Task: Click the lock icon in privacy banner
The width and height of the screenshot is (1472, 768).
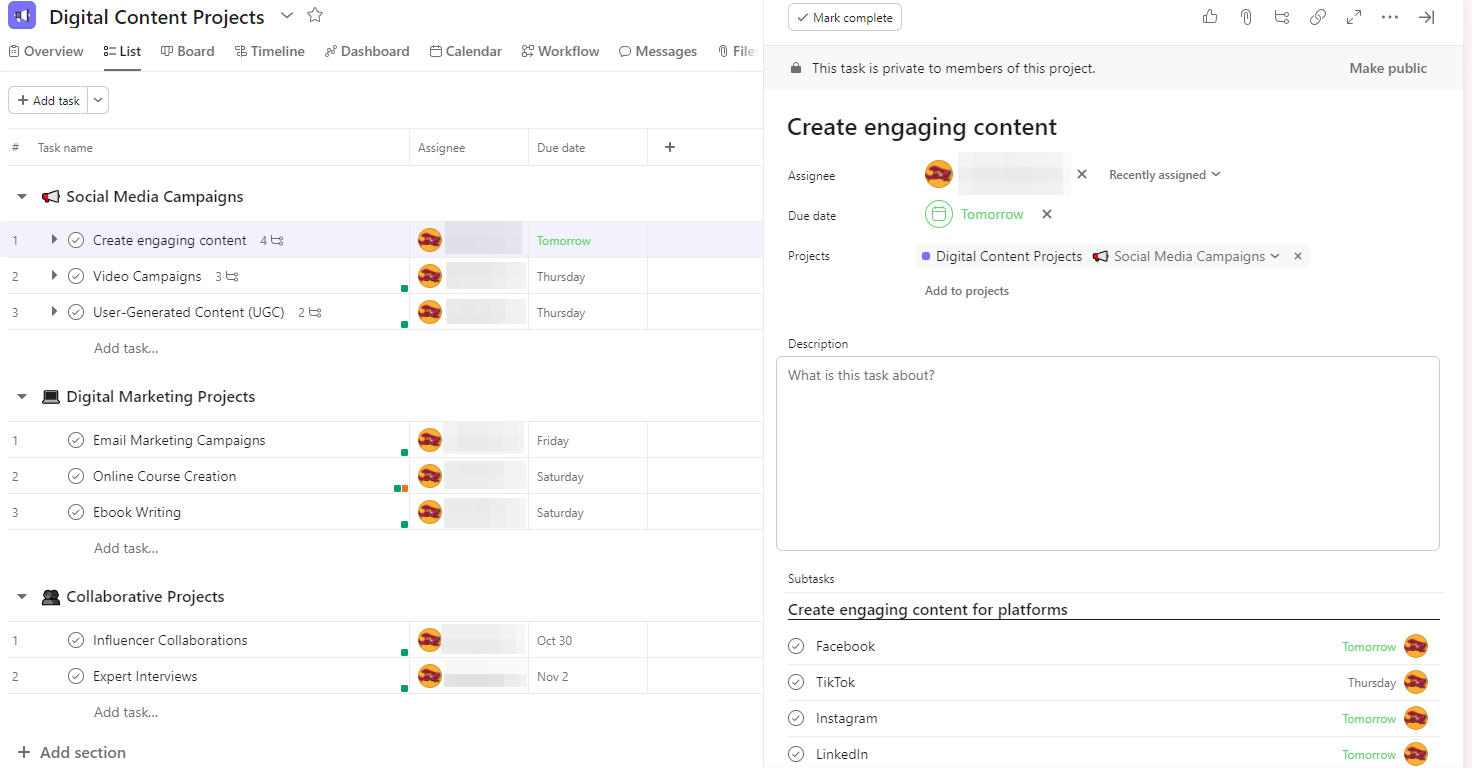Action: point(796,68)
